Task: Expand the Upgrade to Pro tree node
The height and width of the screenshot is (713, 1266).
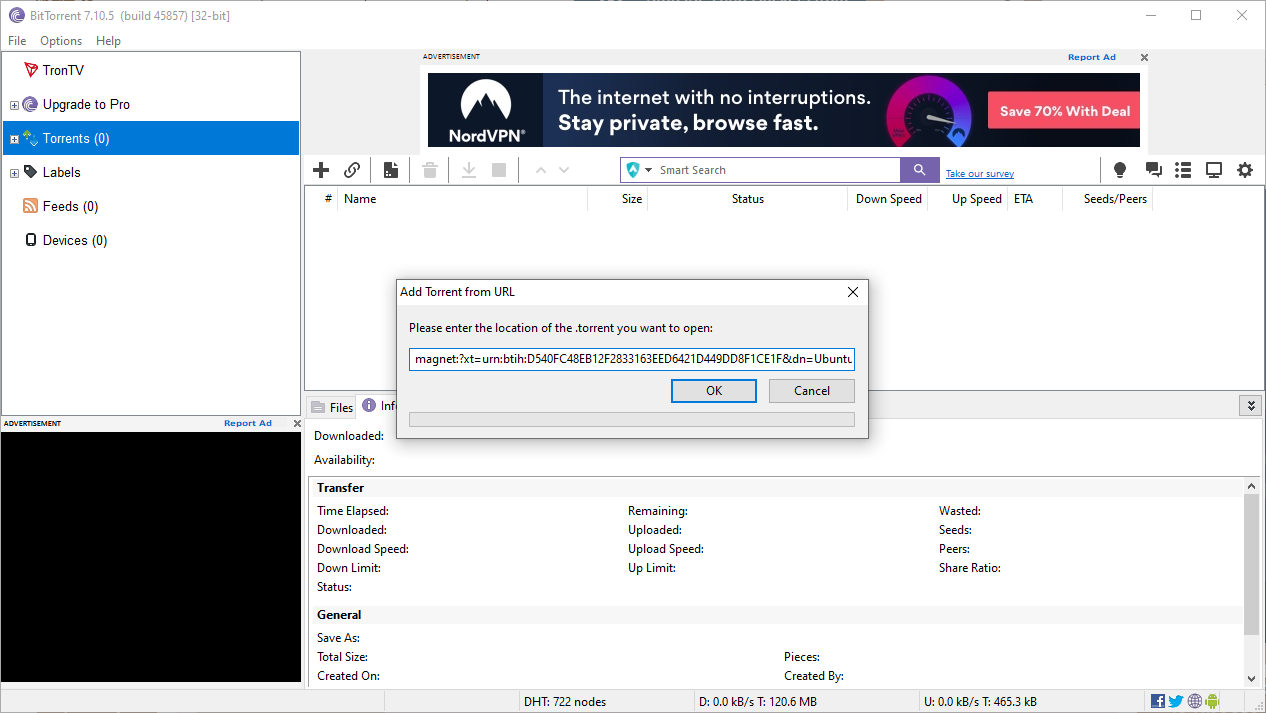Action: coord(14,105)
